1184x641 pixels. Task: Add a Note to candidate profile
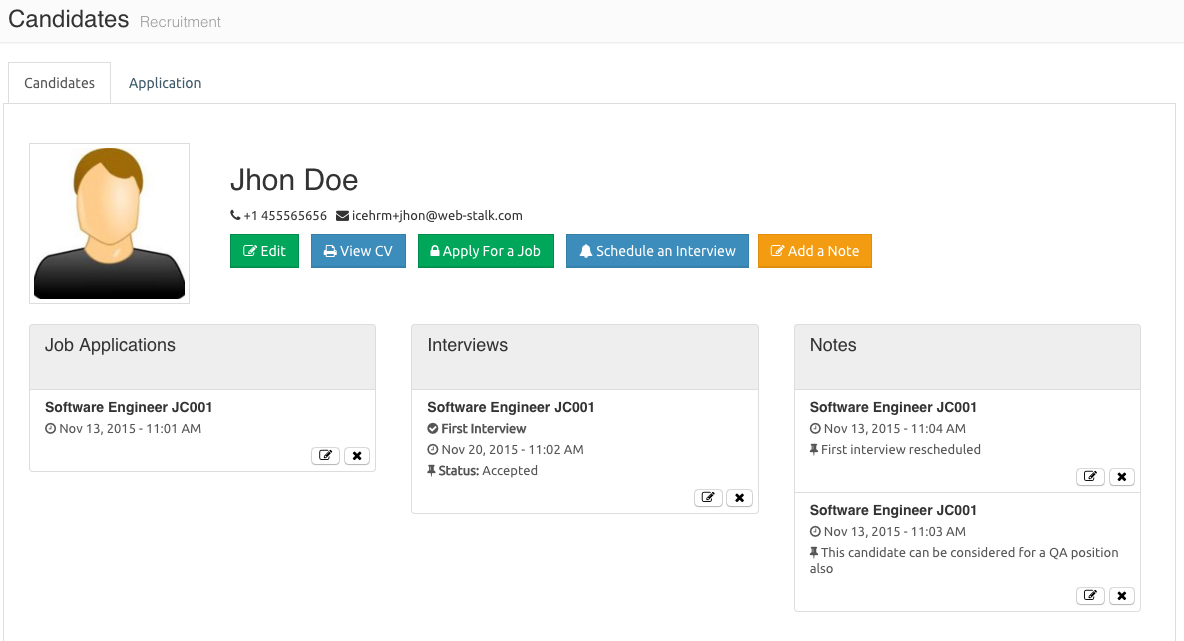coord(814,251)
